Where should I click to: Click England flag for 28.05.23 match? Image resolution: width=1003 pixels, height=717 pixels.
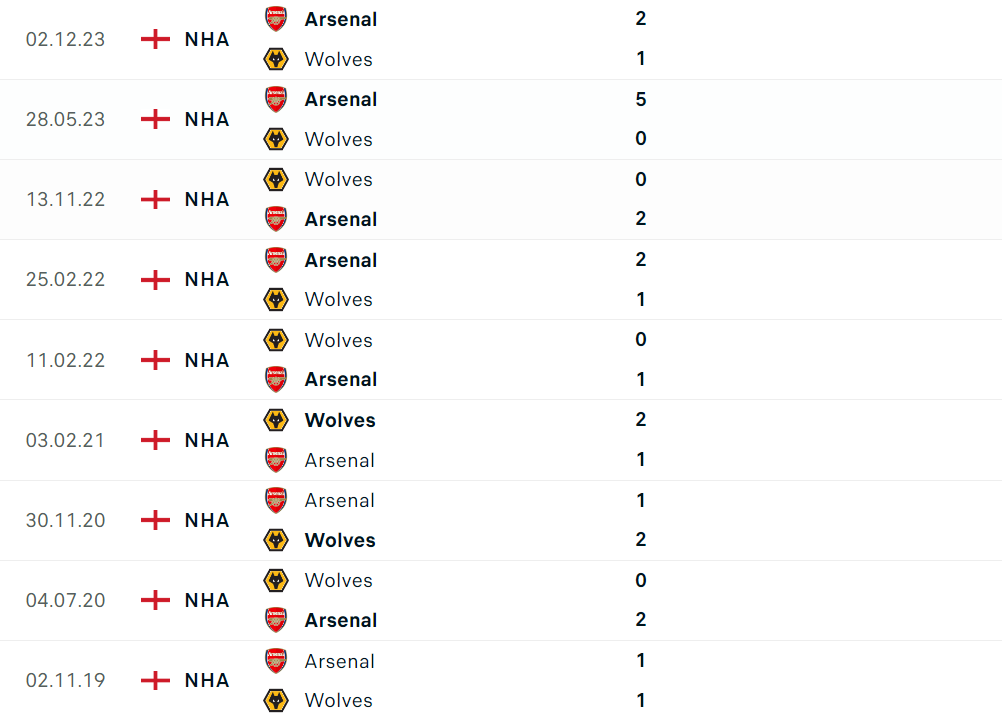(x=155, y=119)
